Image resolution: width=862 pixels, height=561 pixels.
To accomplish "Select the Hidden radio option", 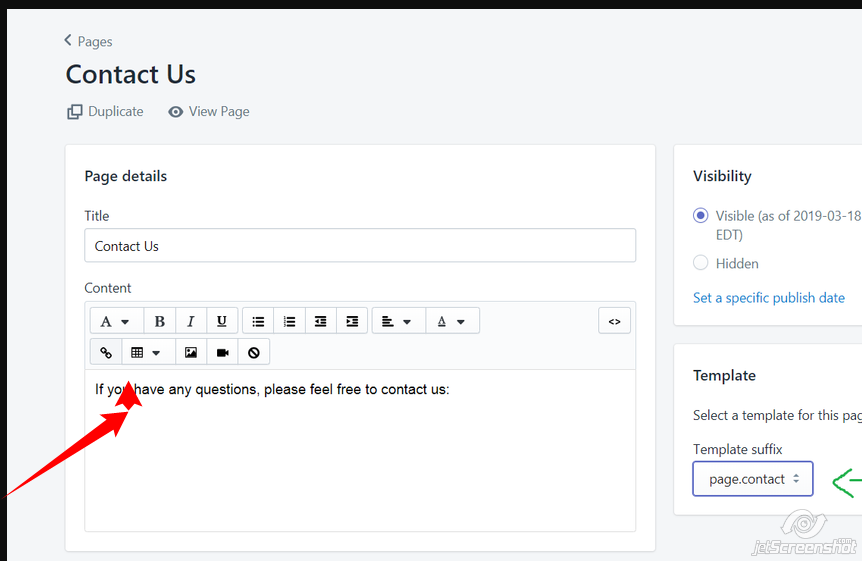I will point(700,263).
